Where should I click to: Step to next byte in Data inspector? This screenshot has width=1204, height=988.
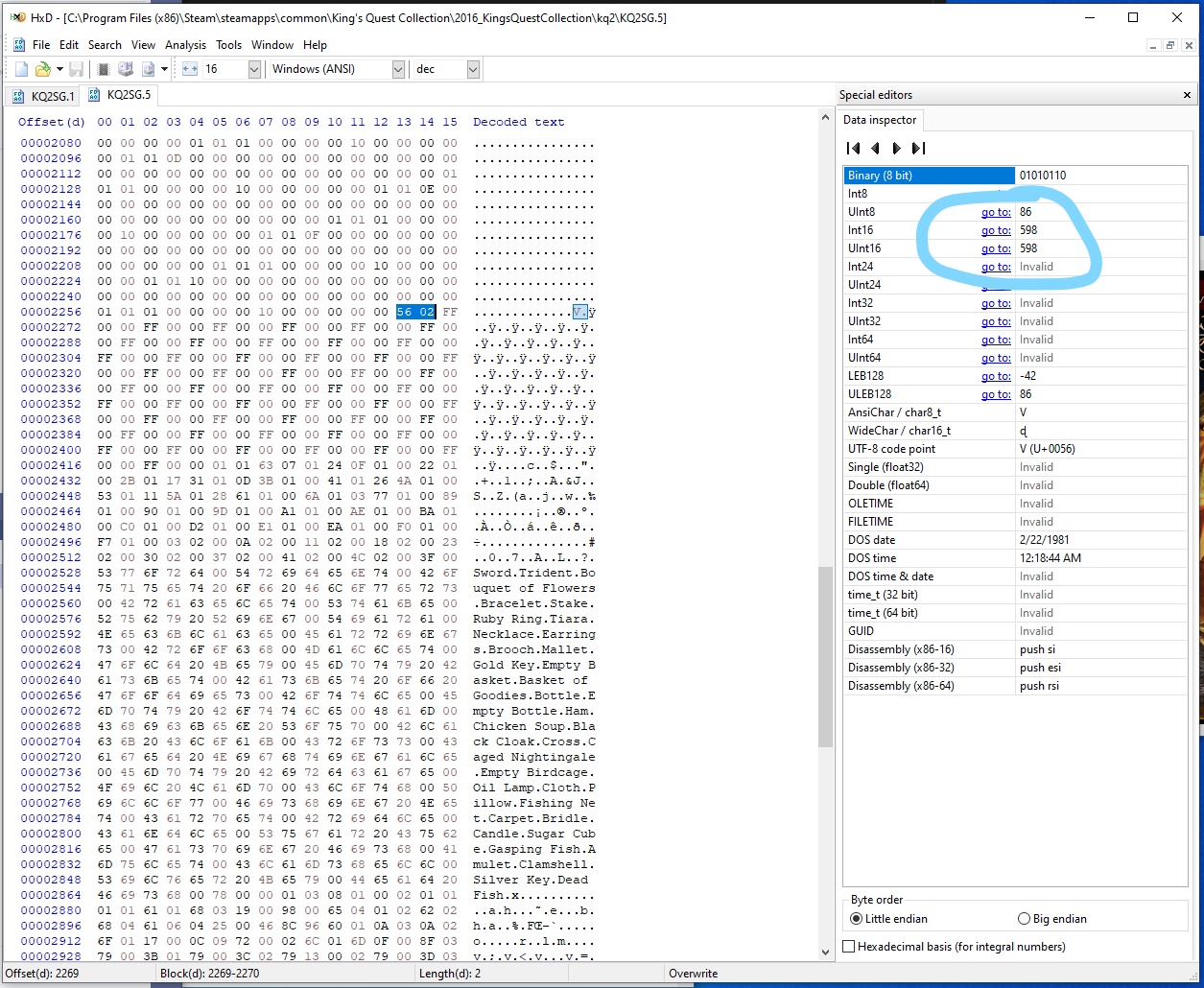(x=896, y=148)
